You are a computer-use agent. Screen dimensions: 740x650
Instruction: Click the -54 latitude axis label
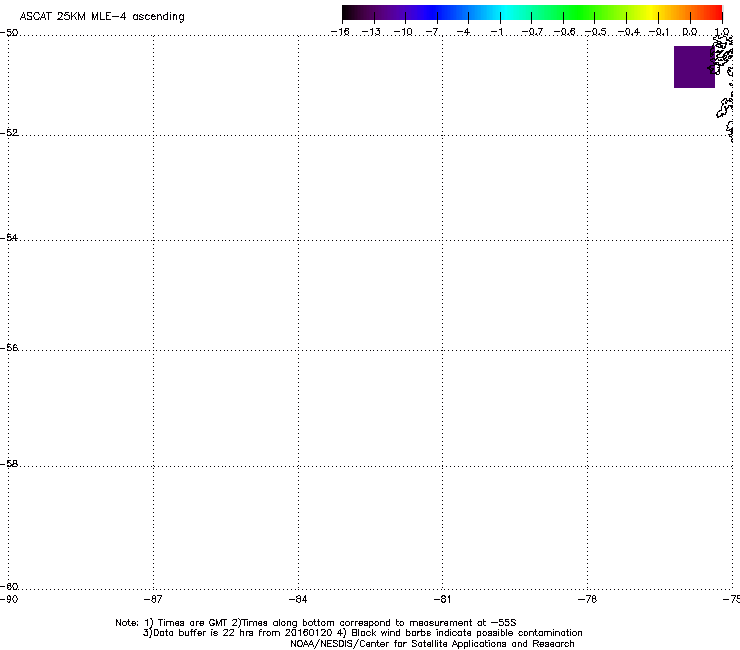[9, 237]
